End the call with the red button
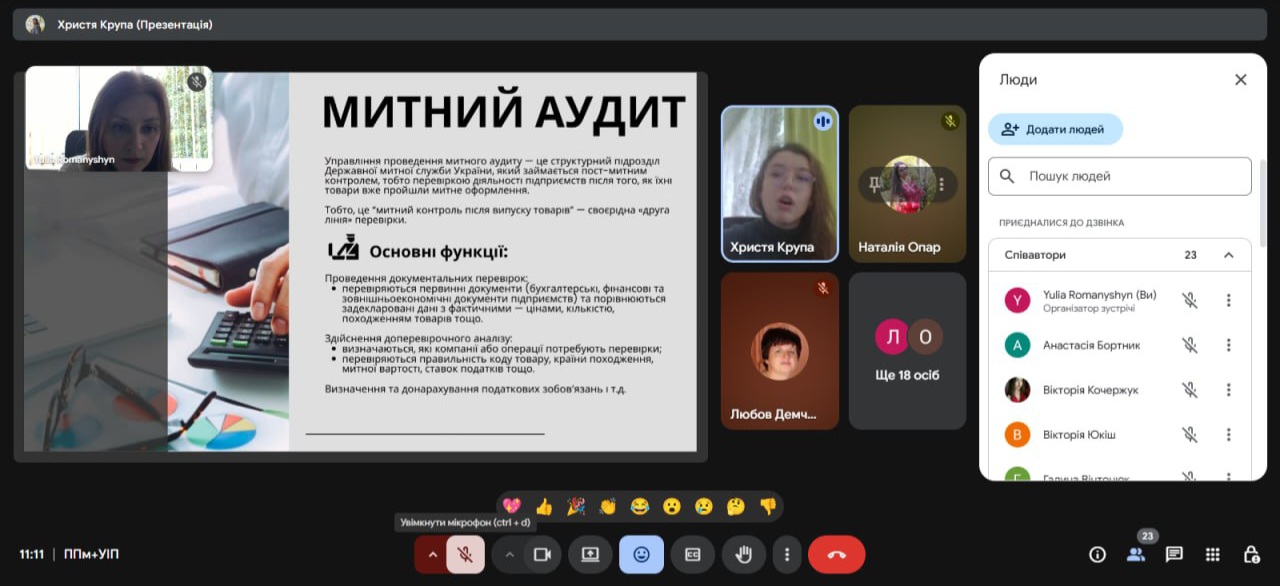Viewport: 1280px width, 586px height. [836, 553]
